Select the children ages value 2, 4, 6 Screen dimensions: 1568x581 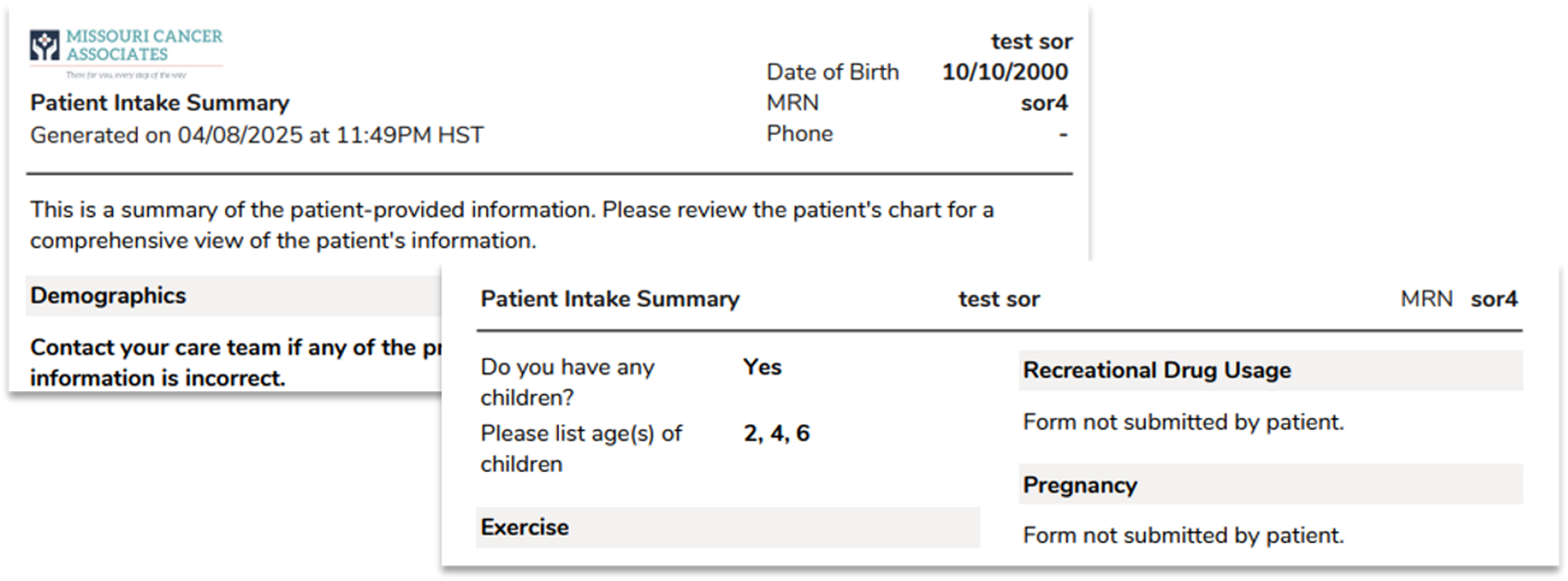(776, 434)
